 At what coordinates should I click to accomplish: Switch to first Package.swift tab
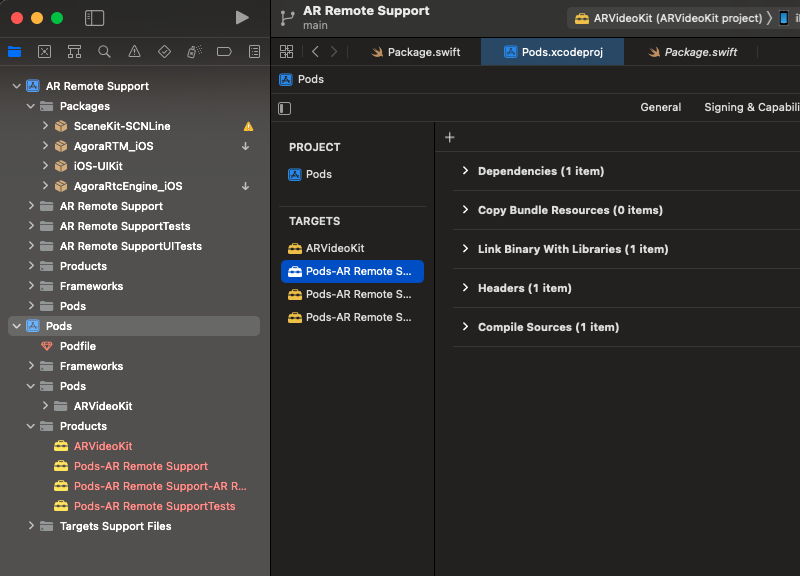(416, 52)
